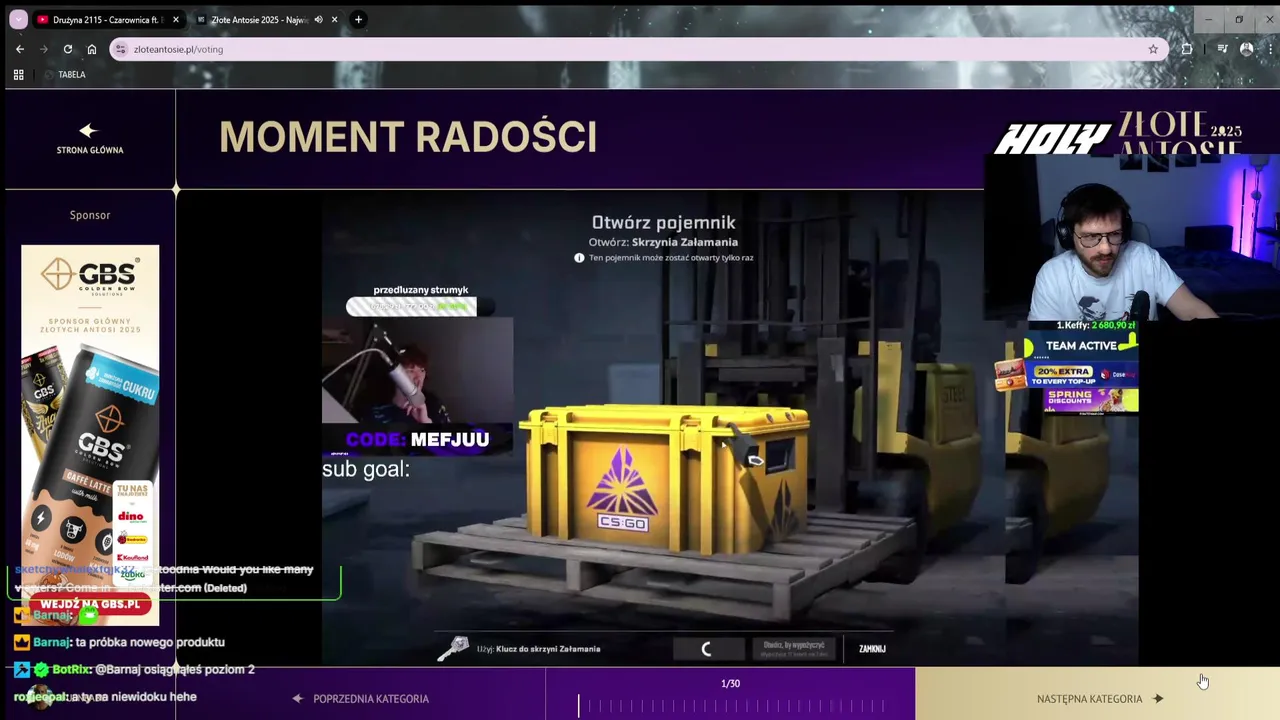
Task: Click the Sponsor label in sidebar
Action: 90,215
